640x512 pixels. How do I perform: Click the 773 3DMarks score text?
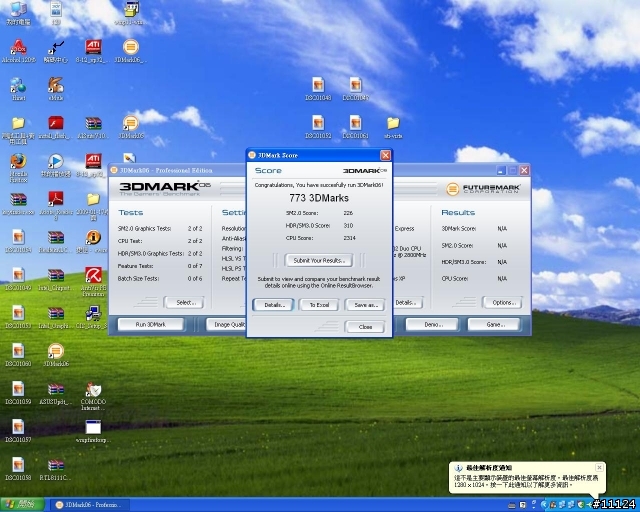[x=319, y=198]
